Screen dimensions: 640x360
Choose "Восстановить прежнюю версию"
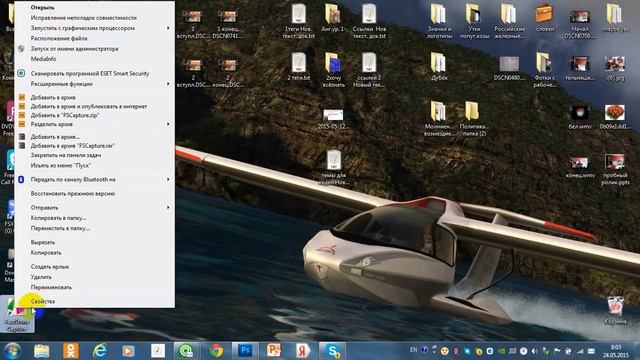click(95, 193)
